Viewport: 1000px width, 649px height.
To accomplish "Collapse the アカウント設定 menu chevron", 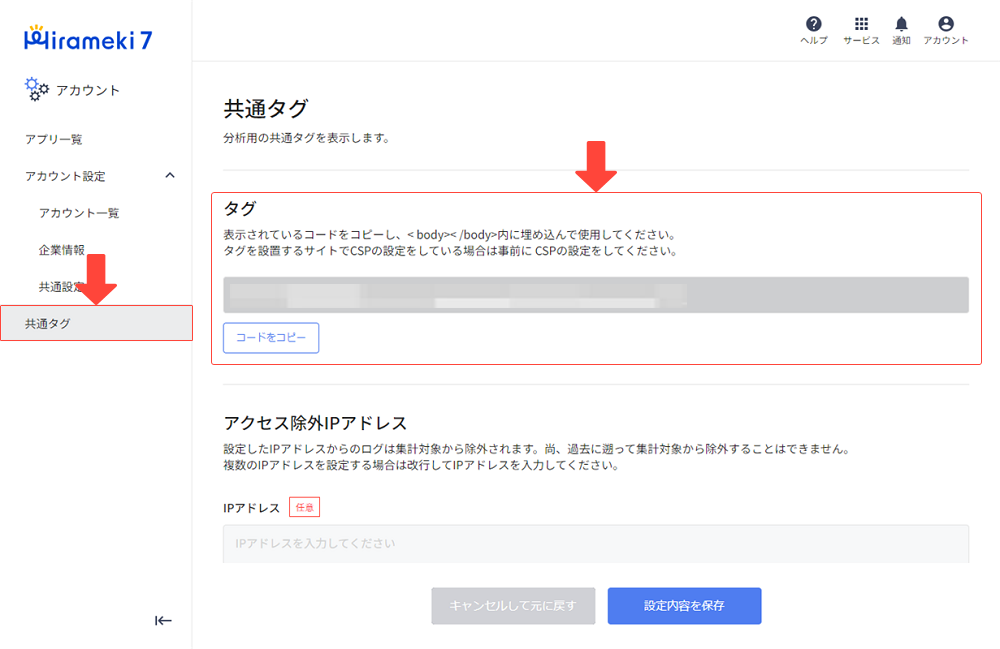I will tap(170, 175).
